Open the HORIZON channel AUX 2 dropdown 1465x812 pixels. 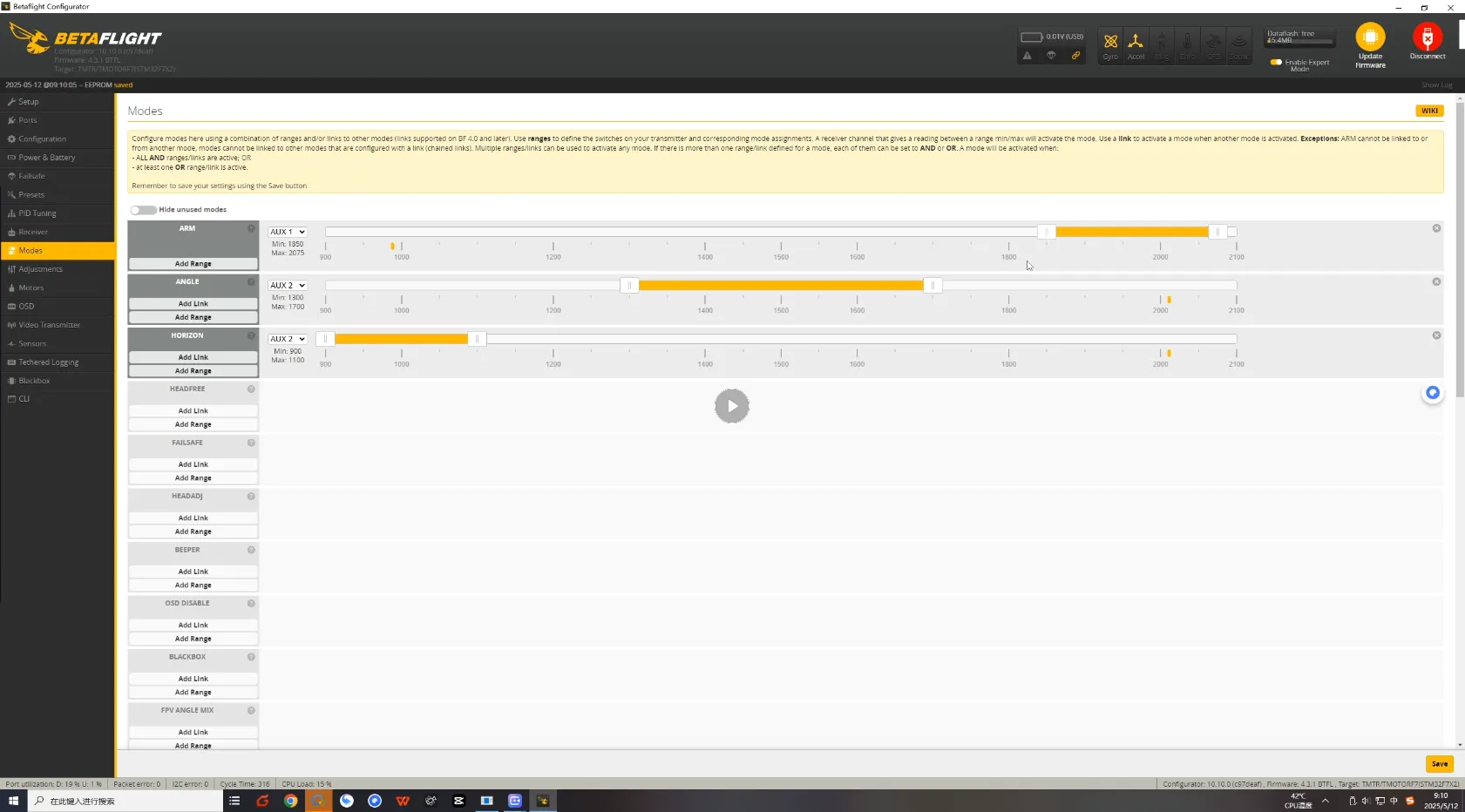pyautogui.click(x=287, y=339)
